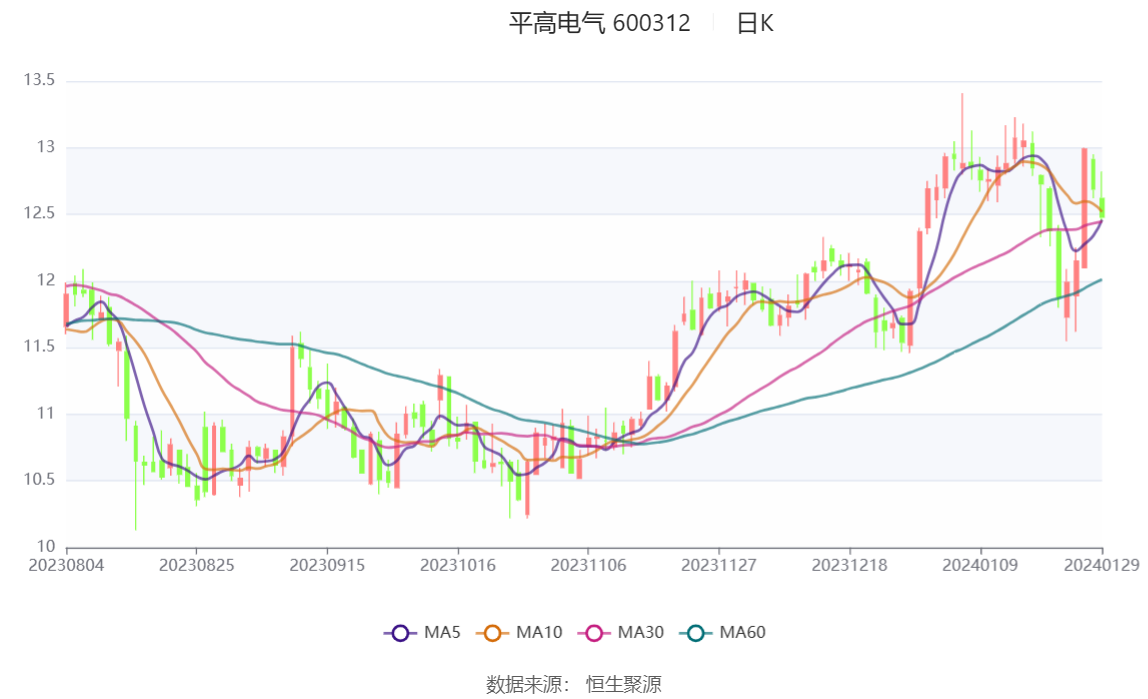The height and width of the screenshot is (699, 1148).
Task: Click the 20240109 x-axis date label
Action: [980, 565]
